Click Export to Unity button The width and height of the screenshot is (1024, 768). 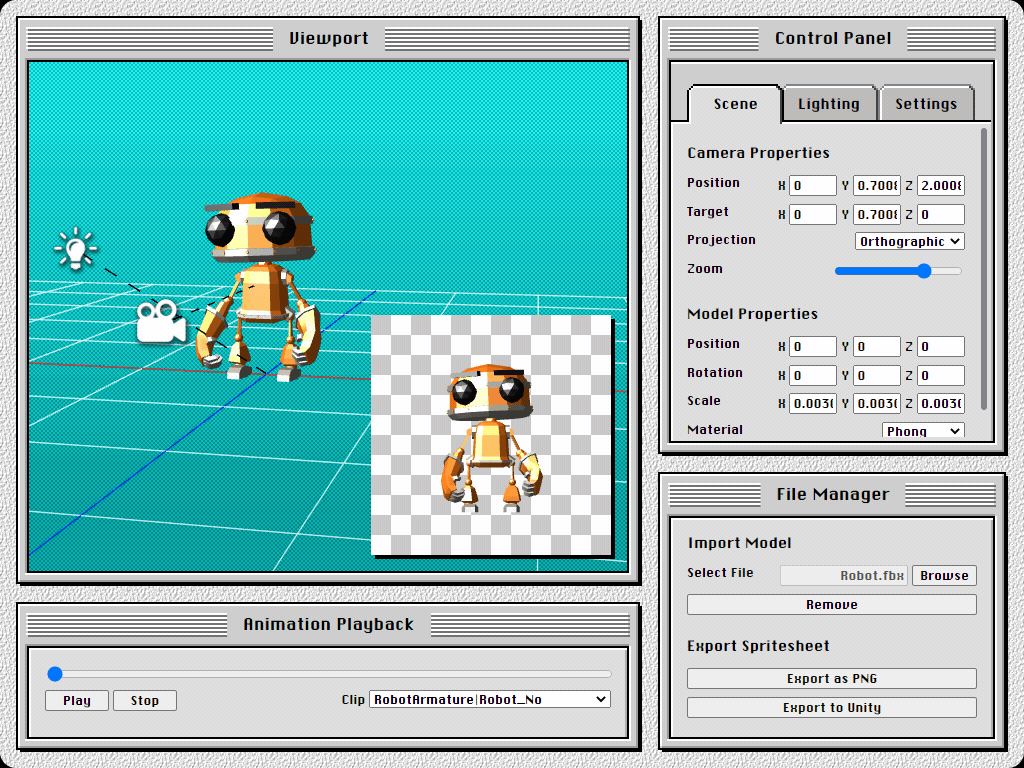(831, 707)
